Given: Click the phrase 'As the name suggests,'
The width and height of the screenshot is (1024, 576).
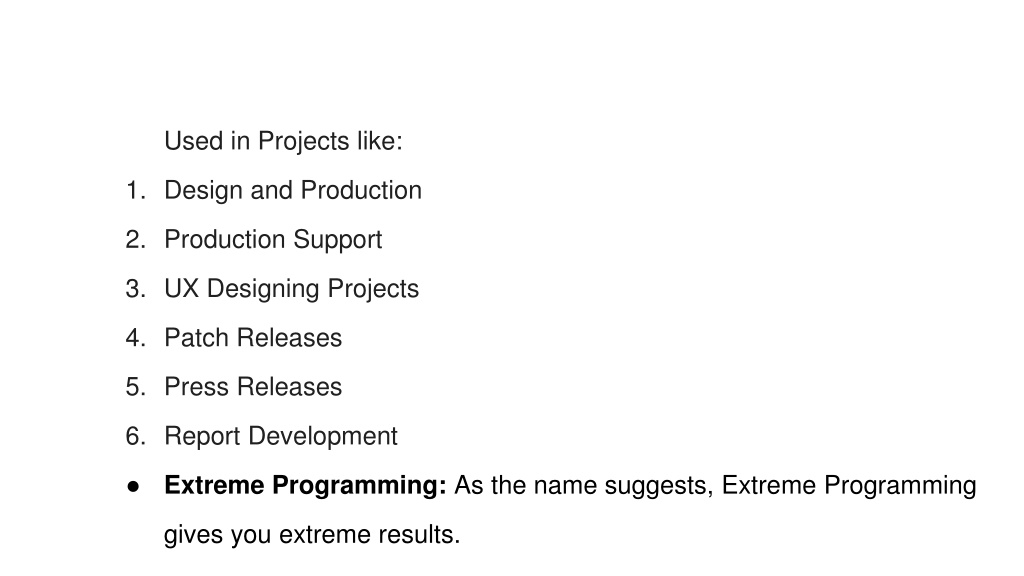Looking at the screenshot, I should (584, 486).
